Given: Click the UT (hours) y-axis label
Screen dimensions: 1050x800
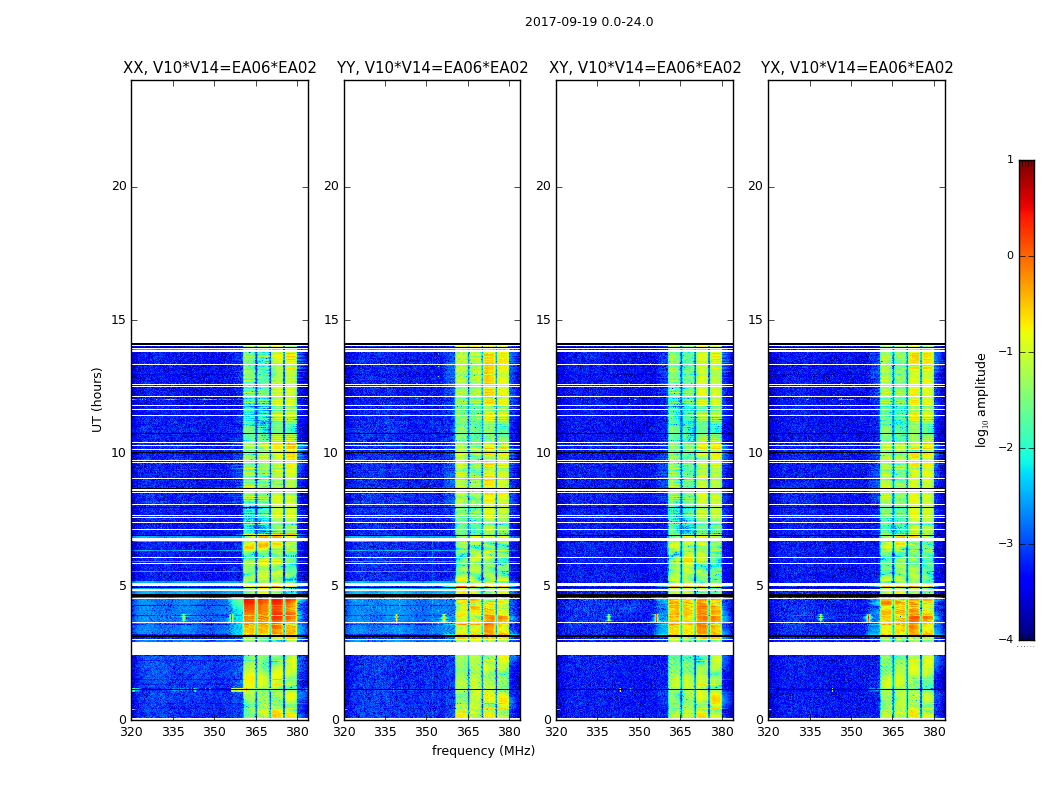Looking at the screenshot, I should (98, 399).
